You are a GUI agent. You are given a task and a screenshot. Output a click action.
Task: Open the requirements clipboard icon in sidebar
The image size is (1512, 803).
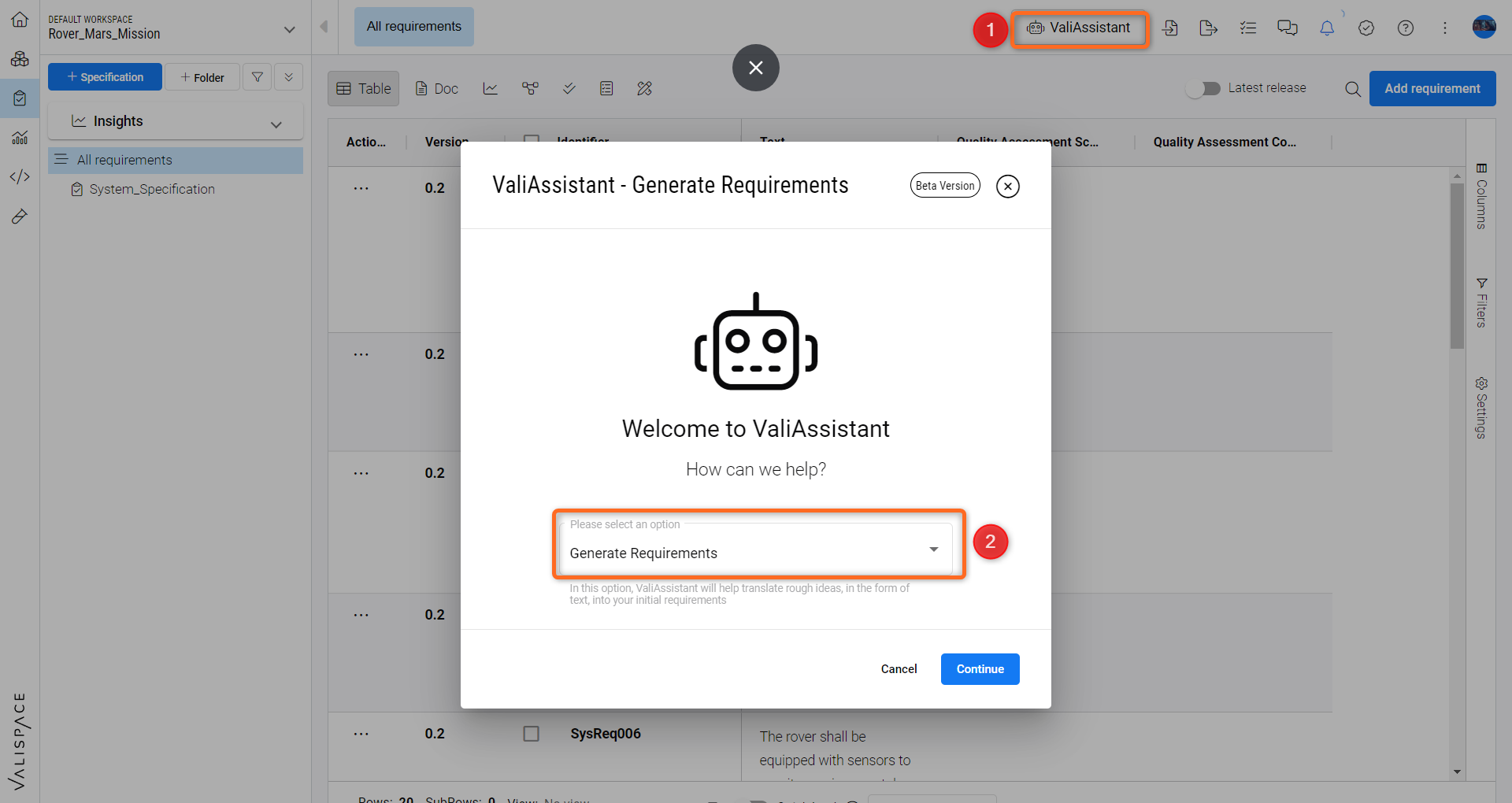click(20, 98)
